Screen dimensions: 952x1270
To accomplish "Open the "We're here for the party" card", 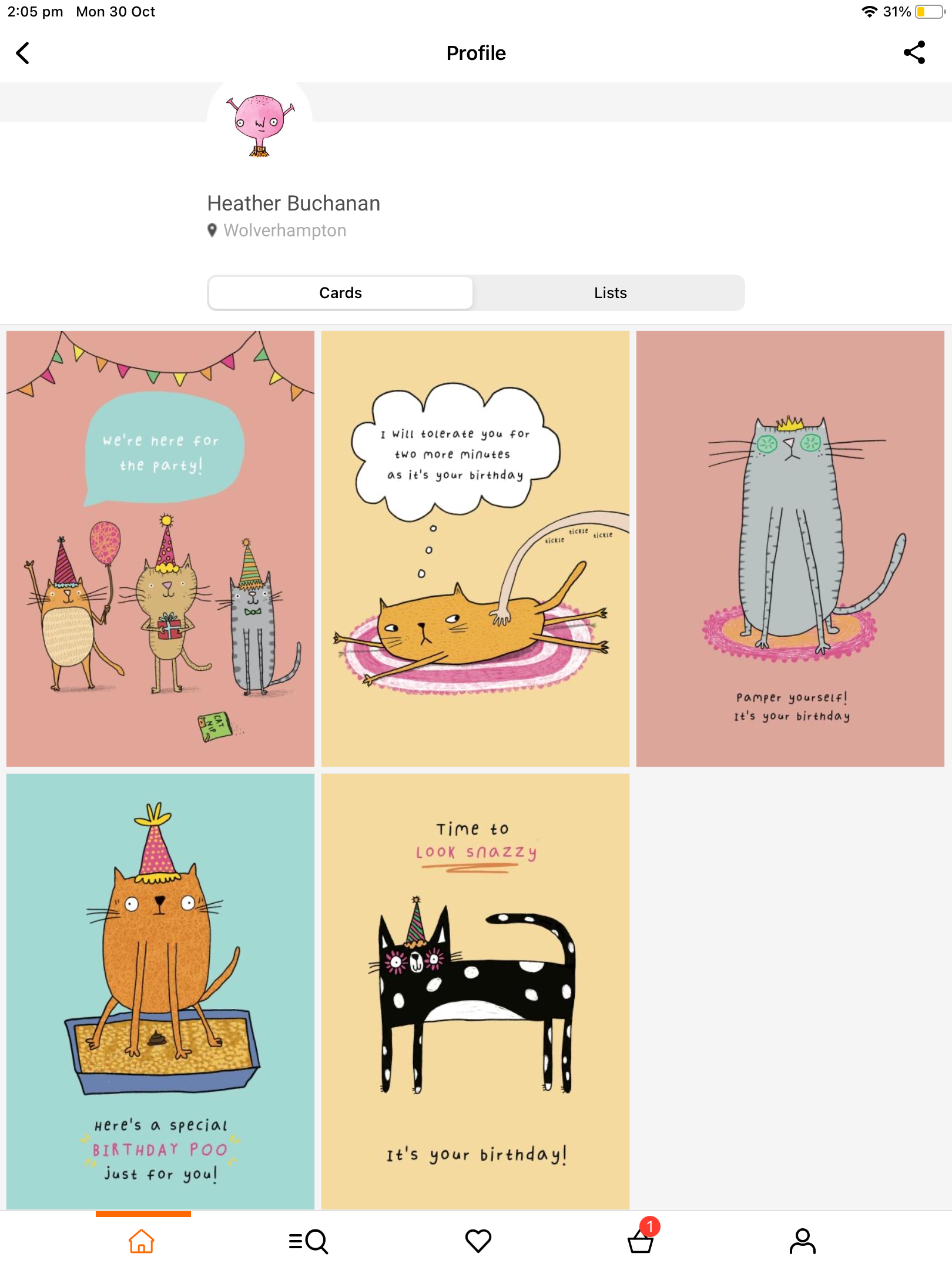I will (x=160, y=549).
